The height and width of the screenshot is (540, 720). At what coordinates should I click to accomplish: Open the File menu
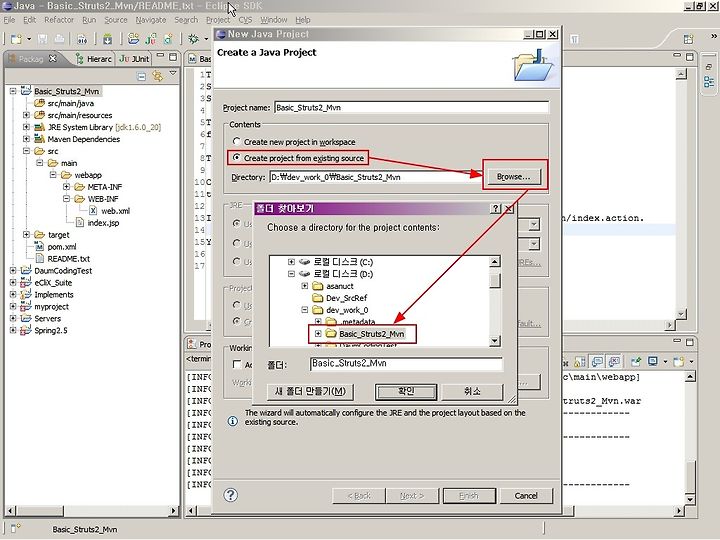(9, 20)
